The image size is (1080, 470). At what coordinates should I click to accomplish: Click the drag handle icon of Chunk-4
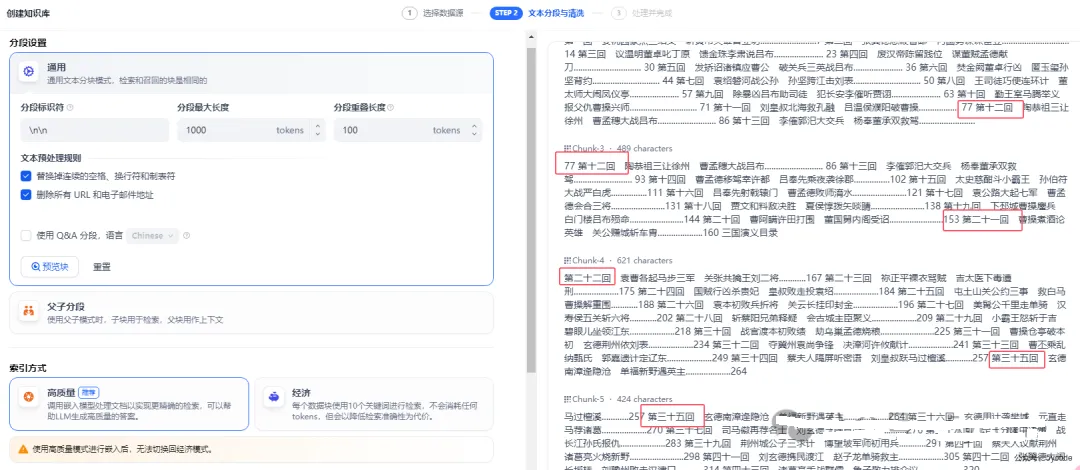pos(567,260)
